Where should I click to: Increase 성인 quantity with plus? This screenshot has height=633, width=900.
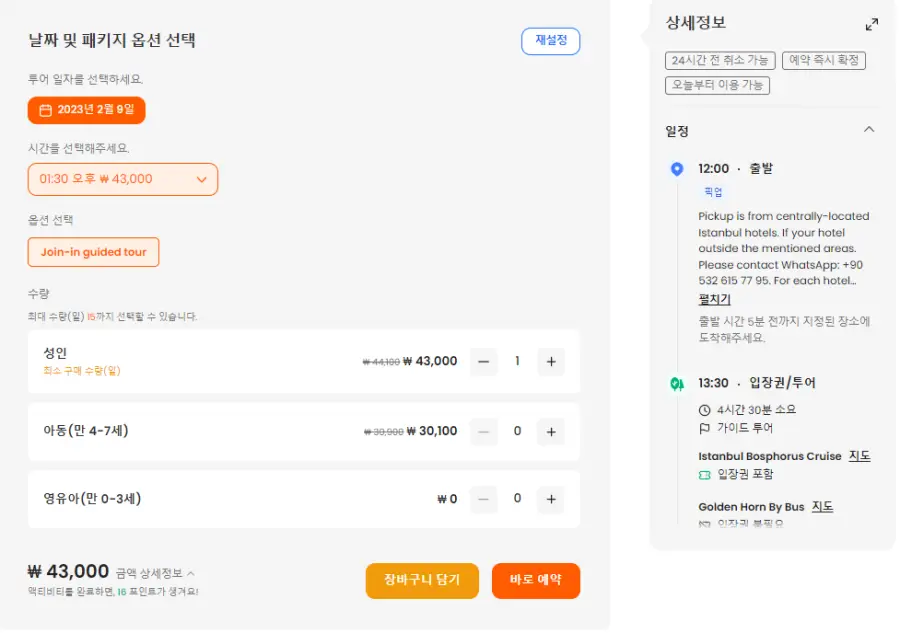coord(551,362)
